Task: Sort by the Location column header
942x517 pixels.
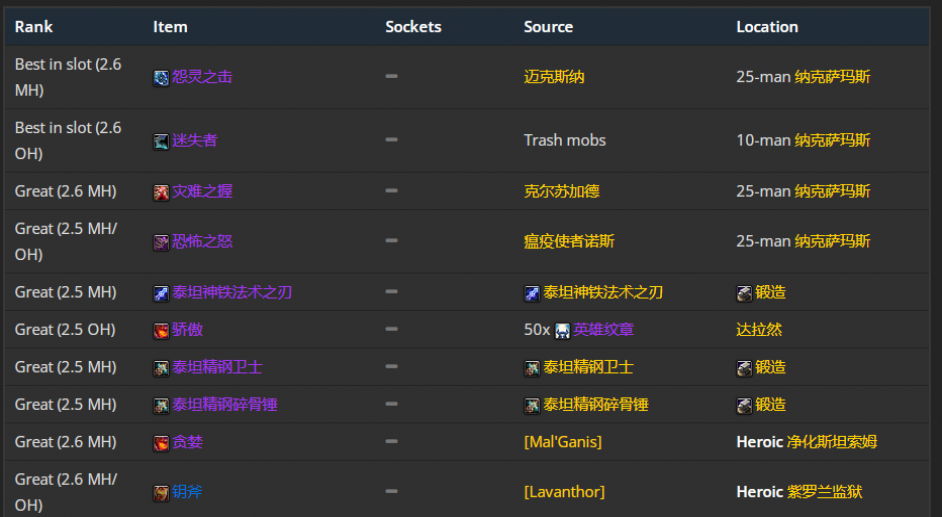Action: tap(767, 27)
